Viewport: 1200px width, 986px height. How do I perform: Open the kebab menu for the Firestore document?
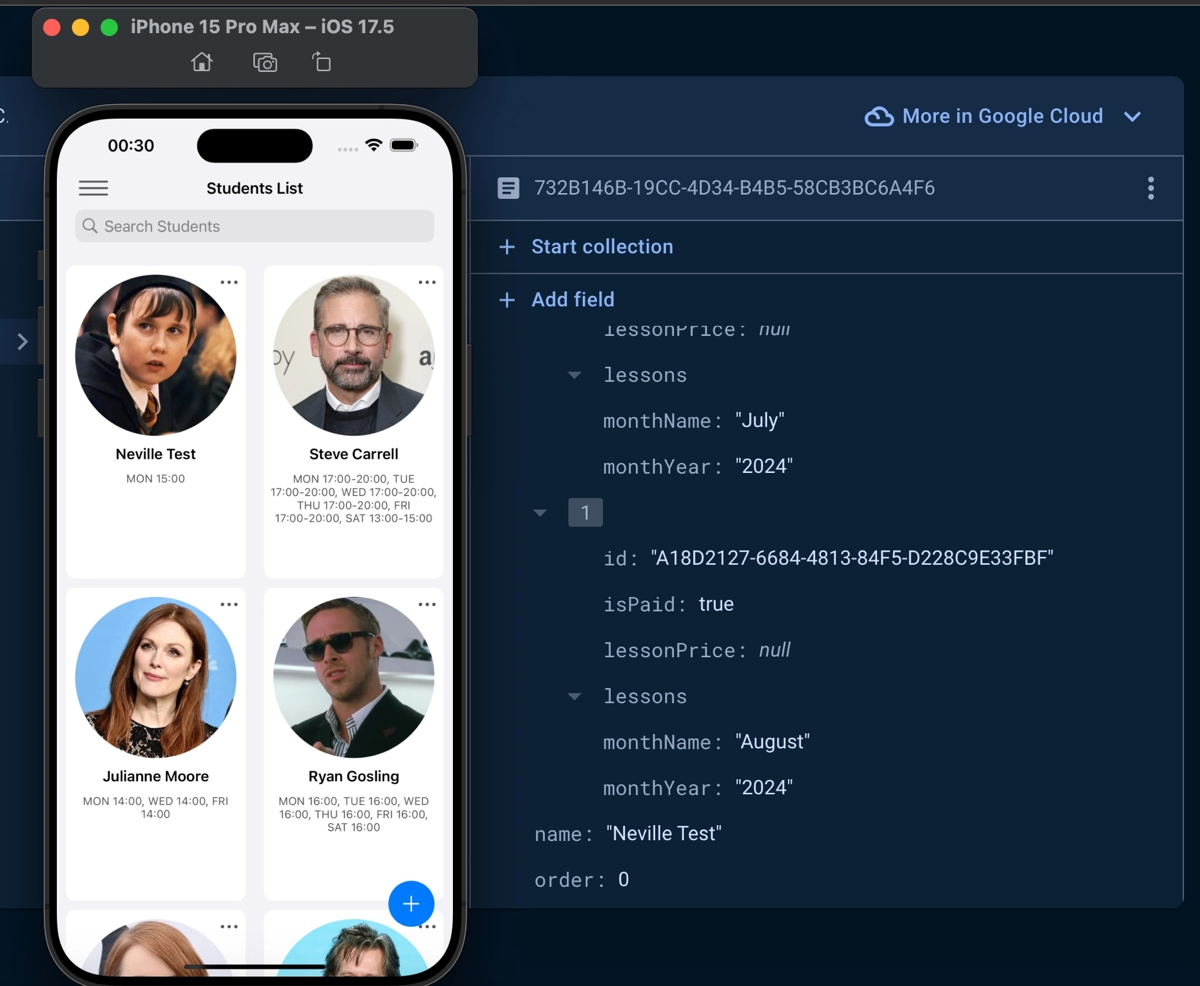(x=1151, y=188)
